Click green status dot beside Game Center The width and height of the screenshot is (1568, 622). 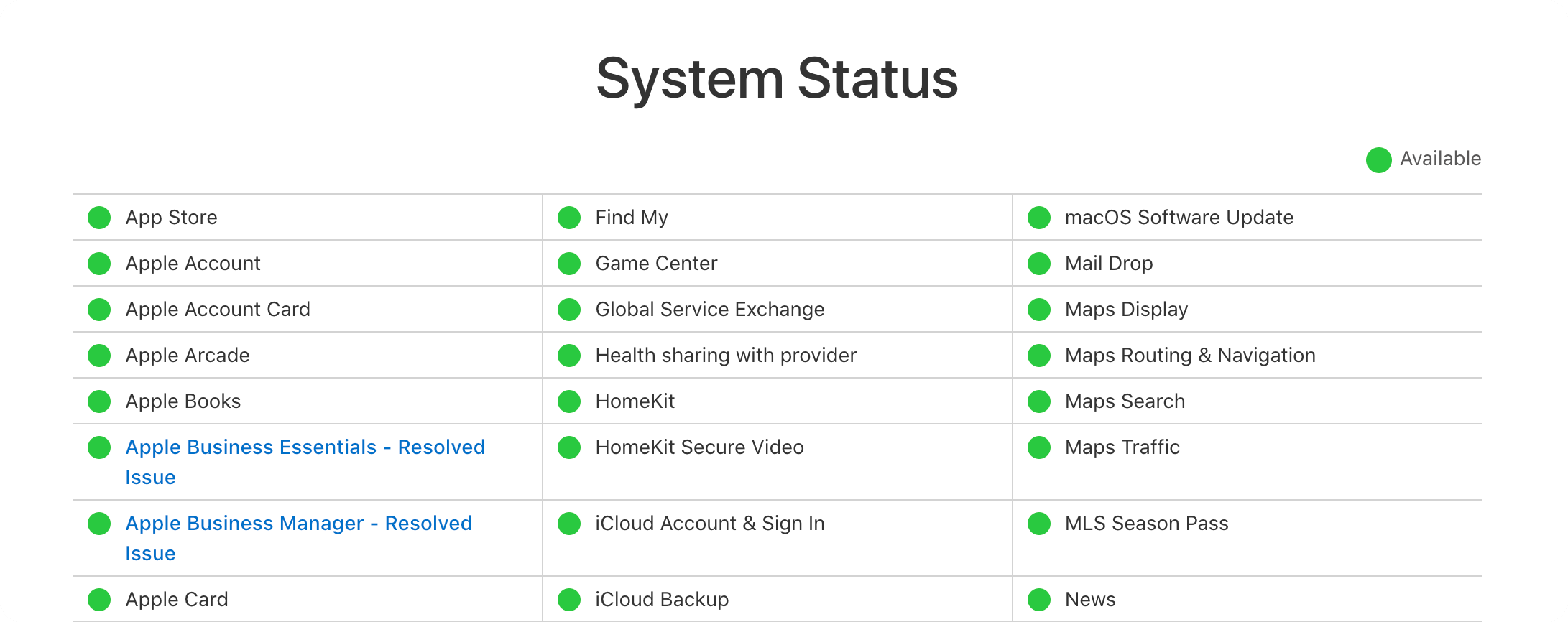pos(569,264)
